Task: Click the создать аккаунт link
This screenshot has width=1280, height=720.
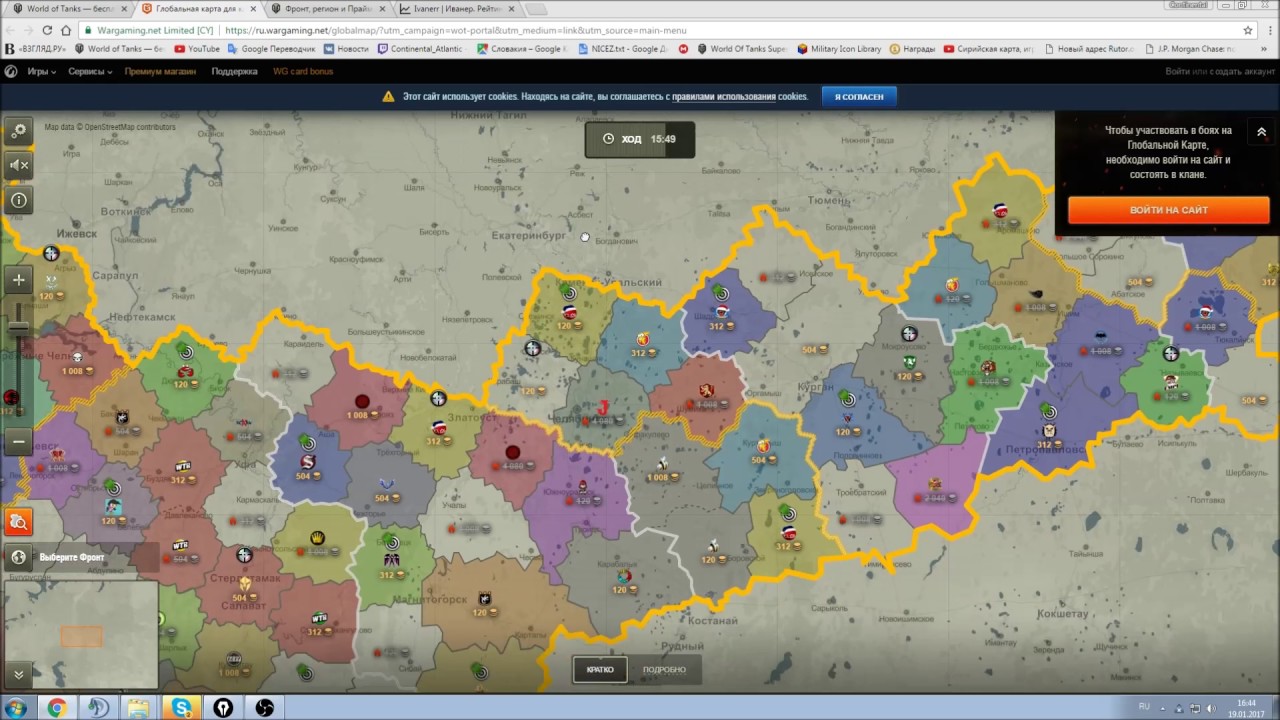Action: click(1242, 72)
